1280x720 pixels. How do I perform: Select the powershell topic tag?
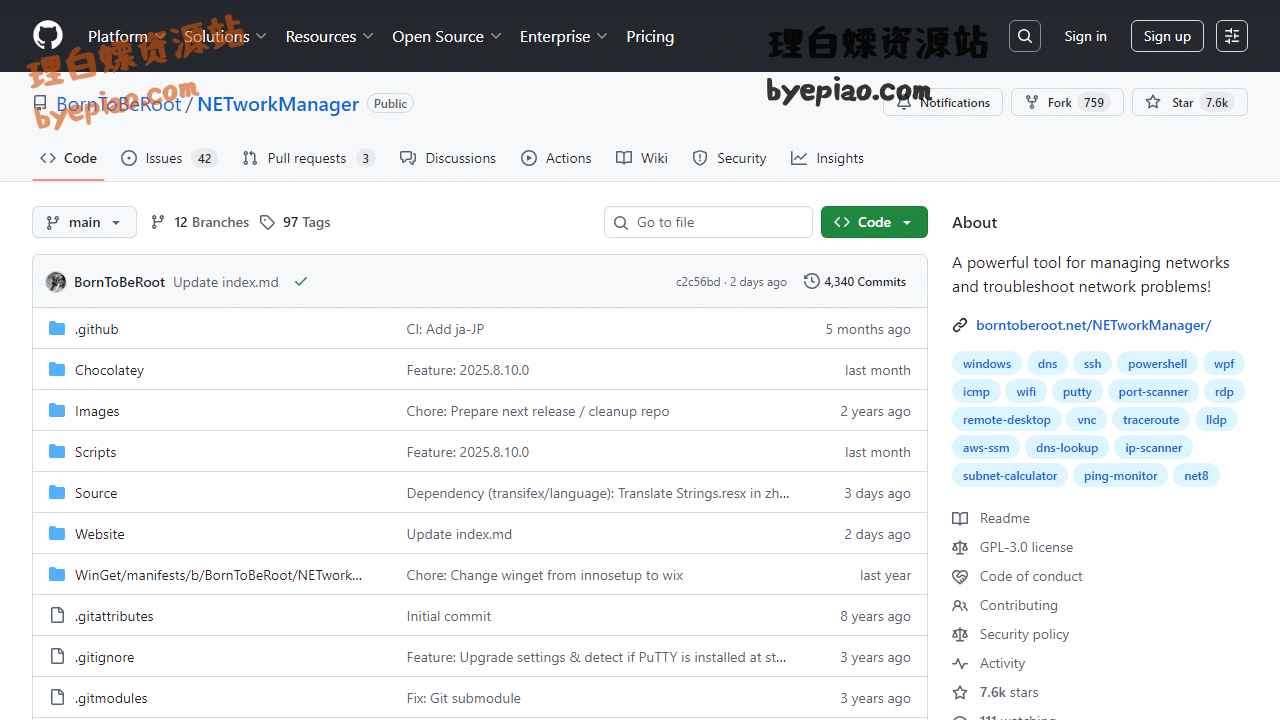pyautogui.click(x=1157, y=364)
